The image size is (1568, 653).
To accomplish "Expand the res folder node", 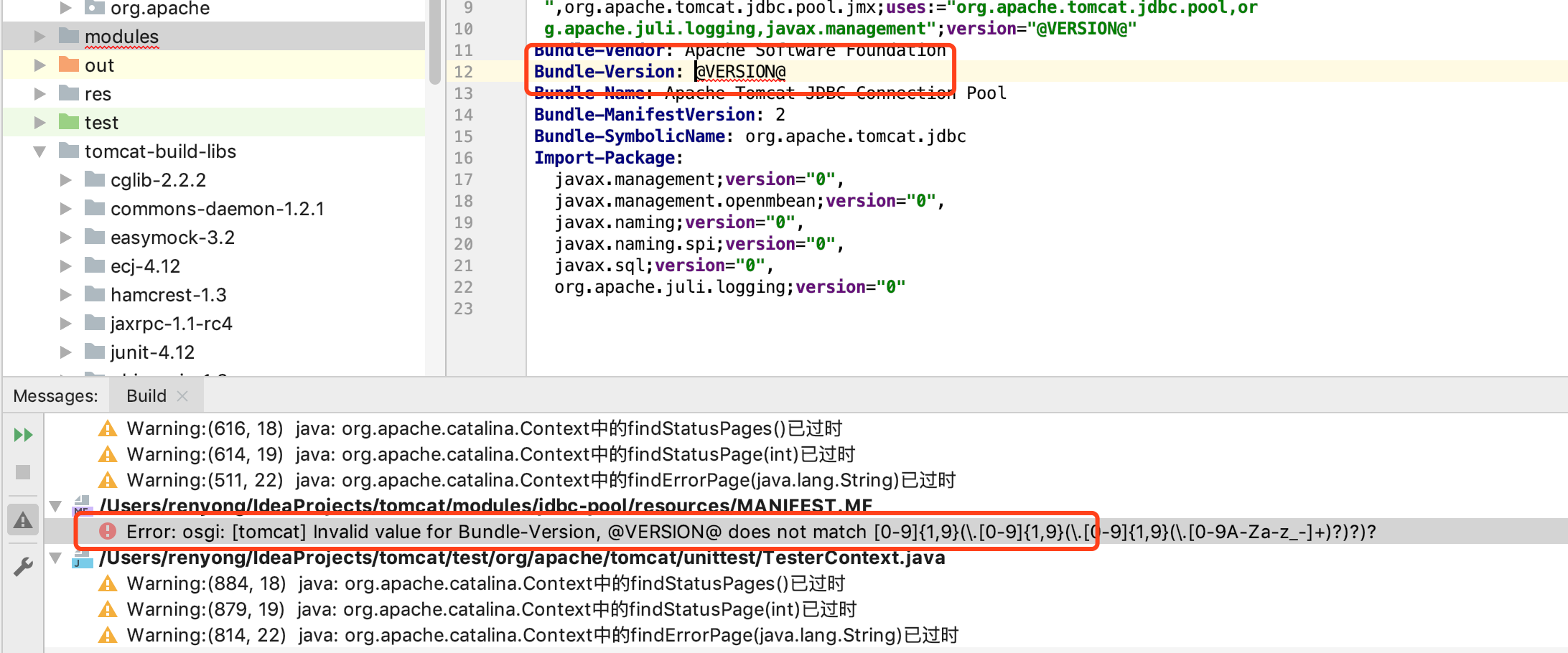I will click(40, 93).
